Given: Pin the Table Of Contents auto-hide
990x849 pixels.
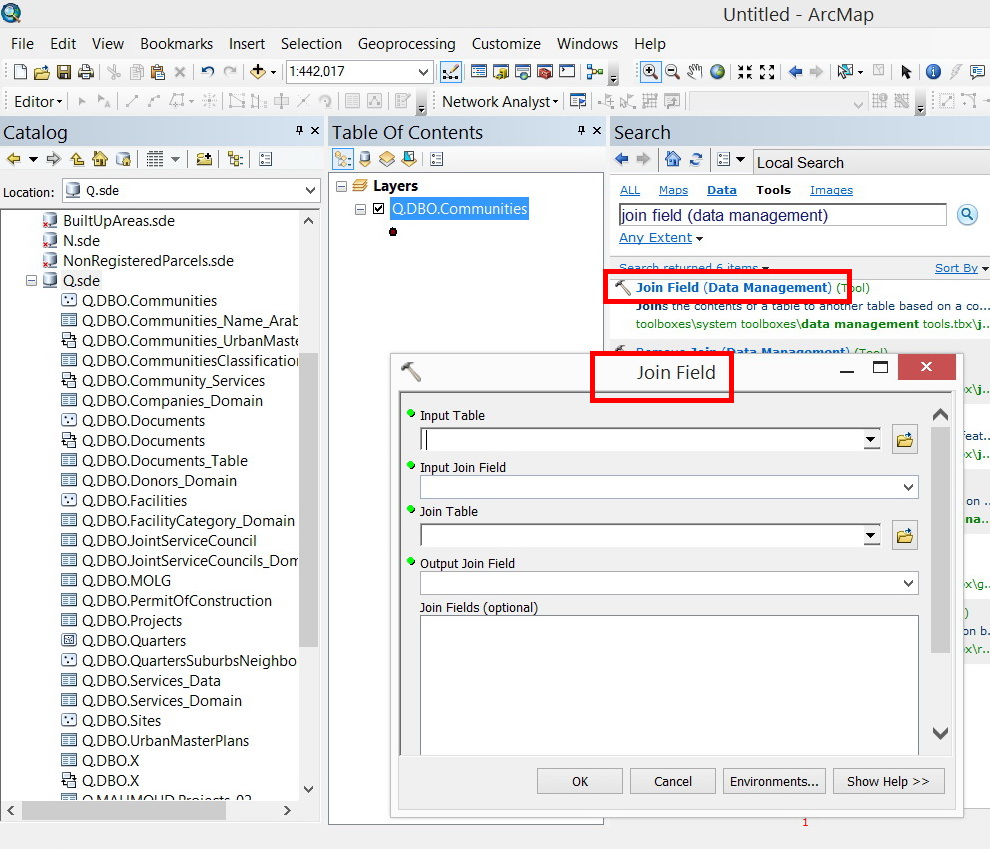Looking at the screenshot, I should coord(581,131).
